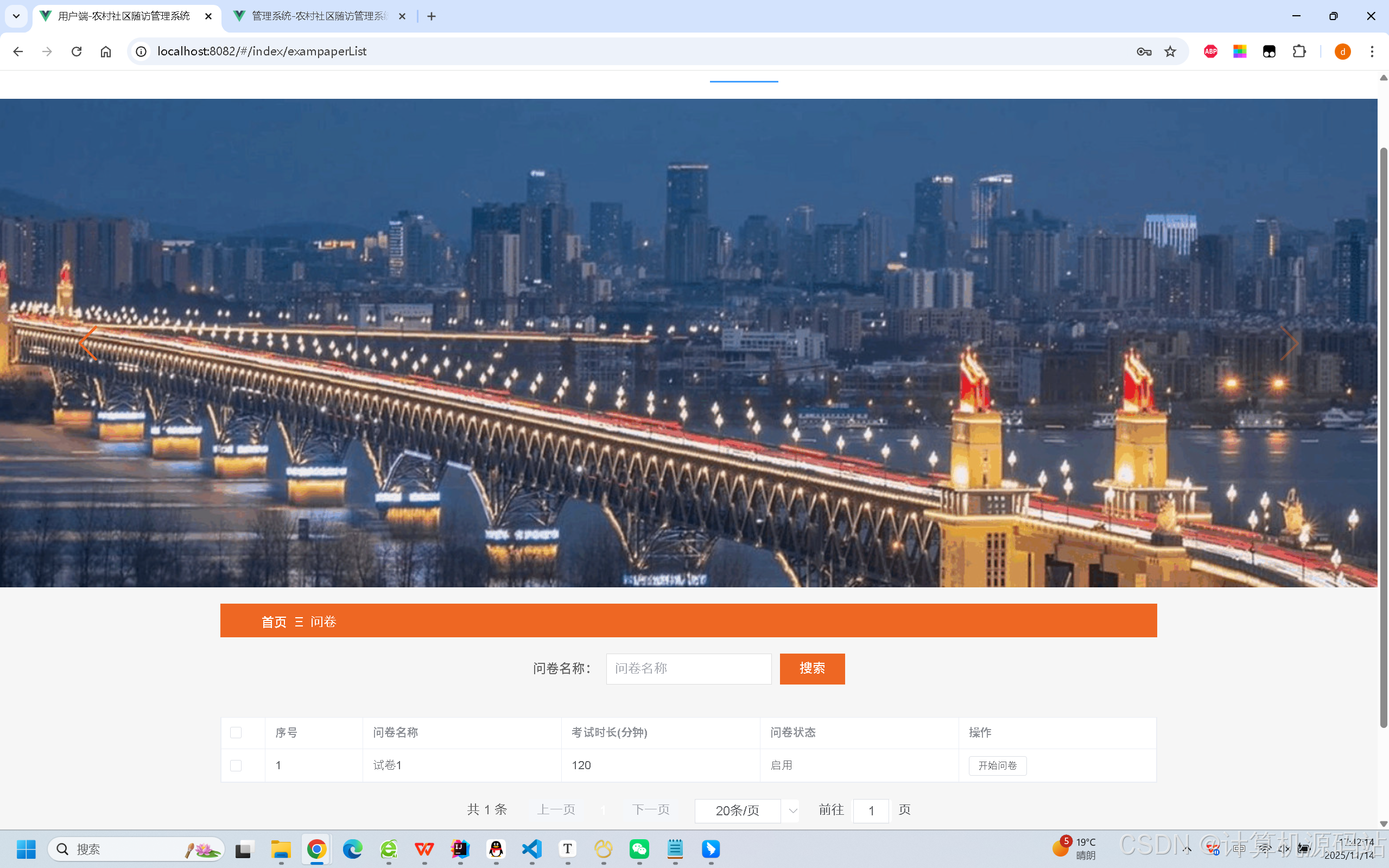Reload the page with the refresh icon
Screen dimensions: 1389x868
click(x=77, y=52)
